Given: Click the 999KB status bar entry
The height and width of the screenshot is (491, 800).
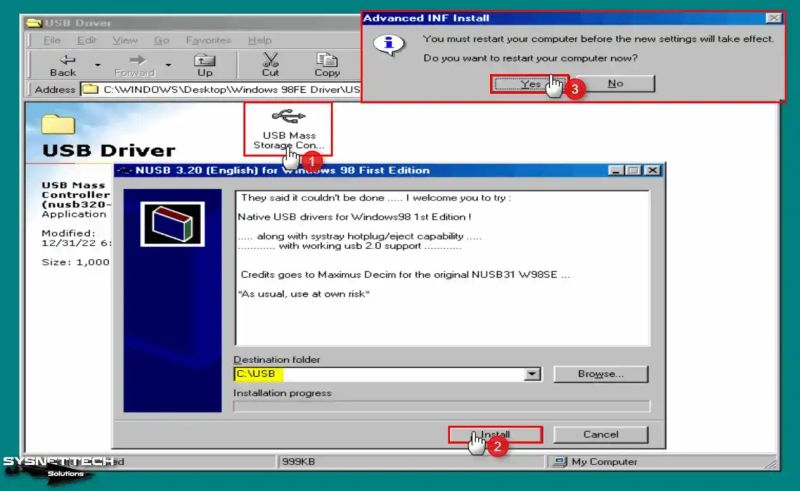Looking at the screenshot, I should (x=298, y=462).
